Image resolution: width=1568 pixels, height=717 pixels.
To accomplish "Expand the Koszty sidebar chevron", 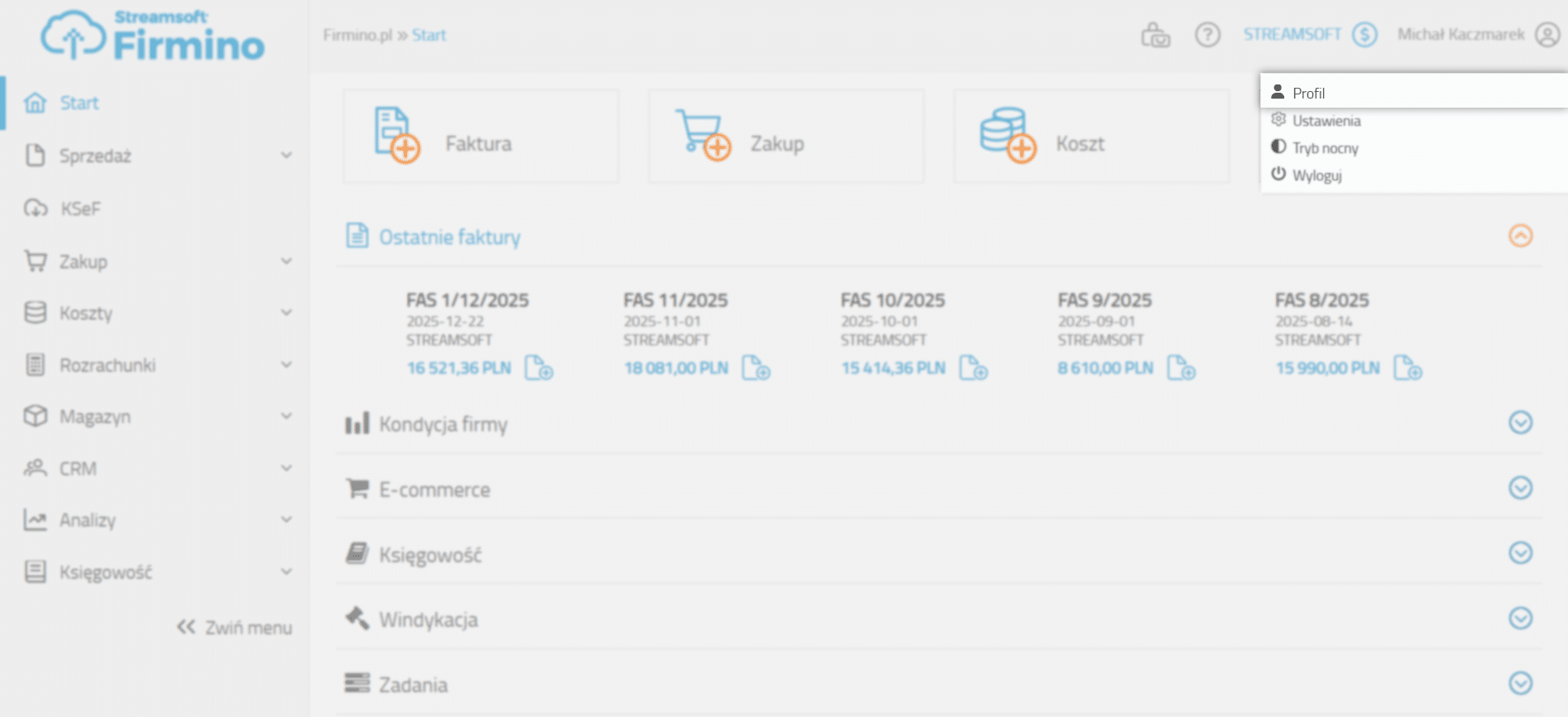I will [286, 312].
